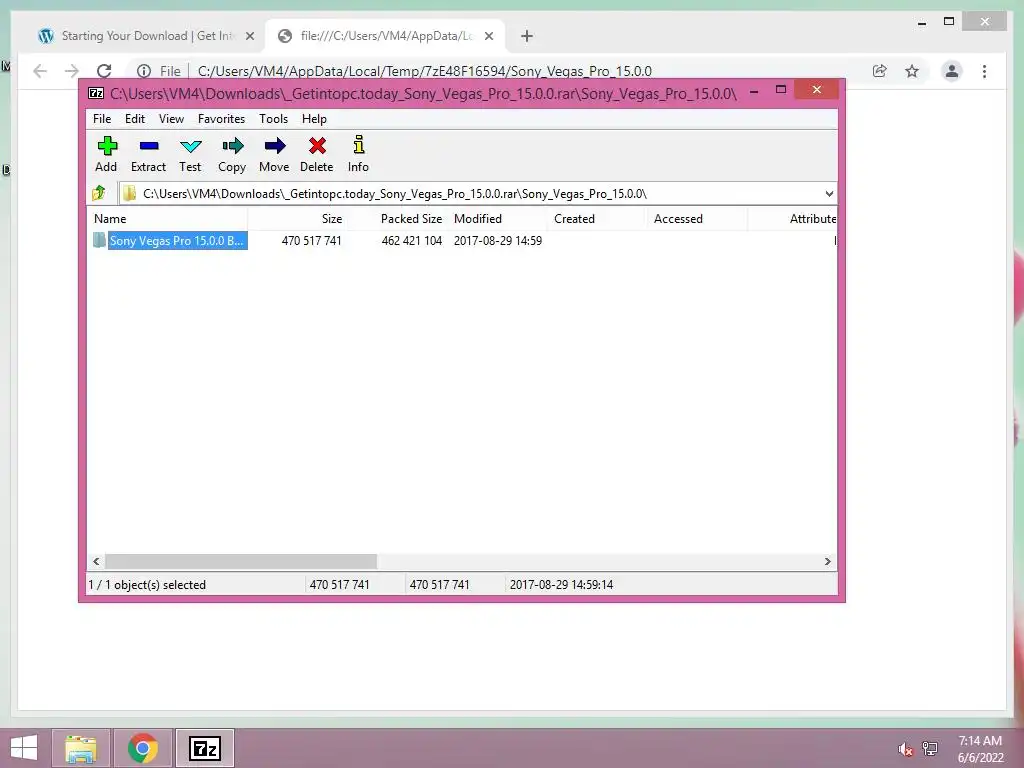Open the Tools menu
Image resolution: width=1024 pixels, height=768 pixels.
click(274, 119)
